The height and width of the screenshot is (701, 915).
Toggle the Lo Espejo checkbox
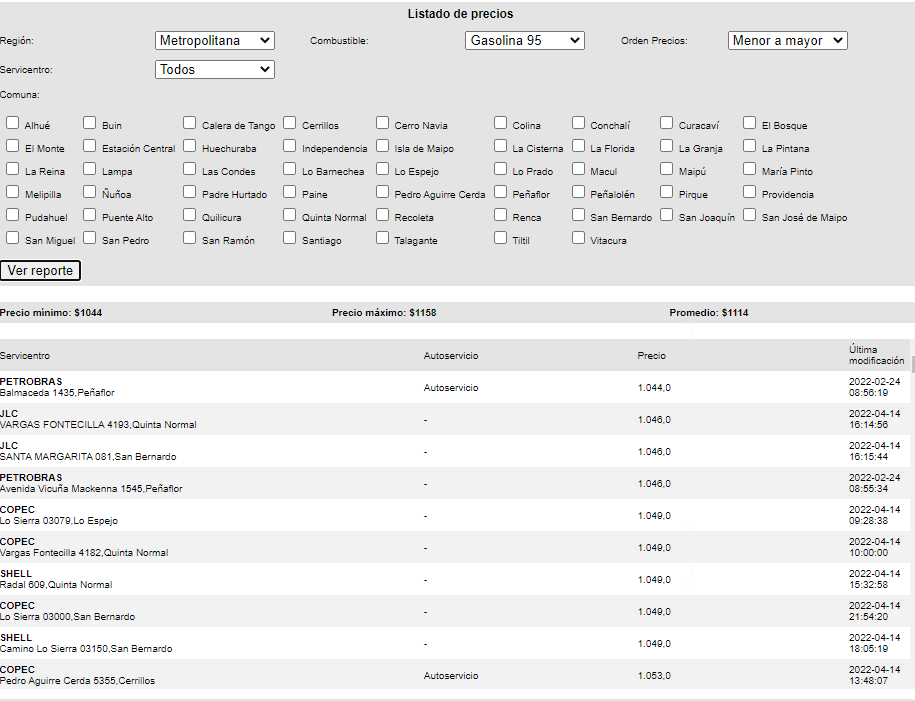click(x=383, y=169)
